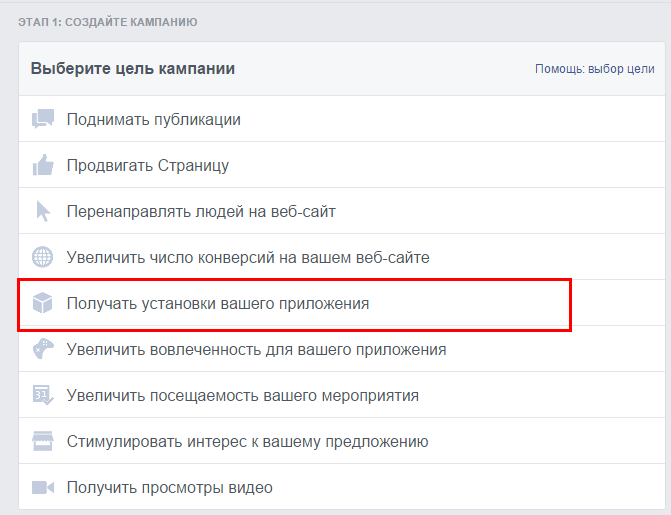This screenshot has width=671, height=515.
Task: Select Получать установки вашего приложения
Action: [341, 303]
